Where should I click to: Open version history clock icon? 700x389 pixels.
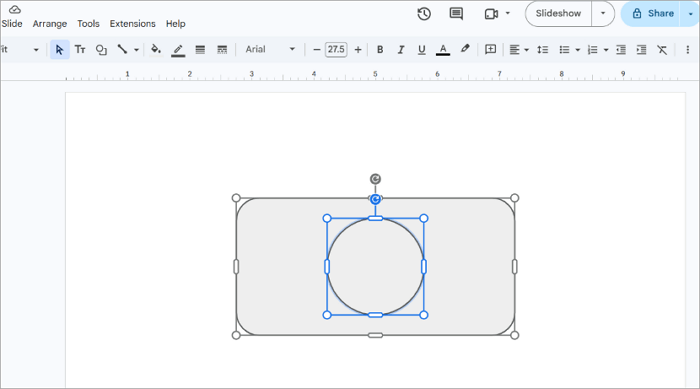click(424, 14)
